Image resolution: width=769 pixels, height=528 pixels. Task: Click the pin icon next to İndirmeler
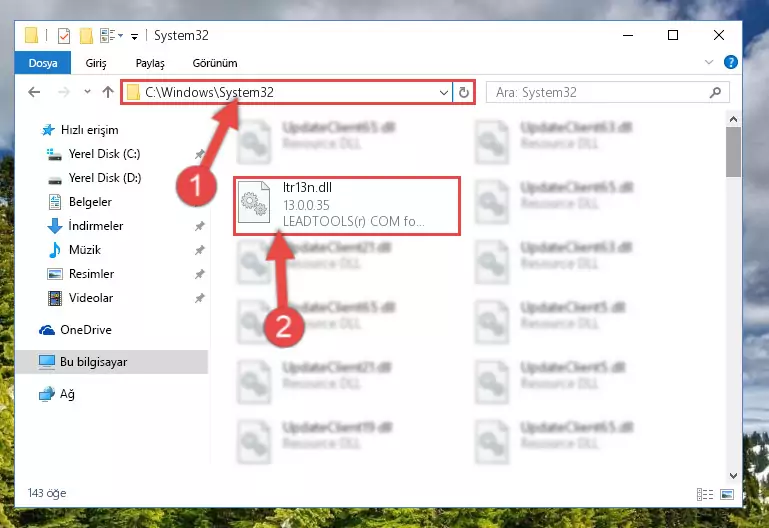(199, 226)
